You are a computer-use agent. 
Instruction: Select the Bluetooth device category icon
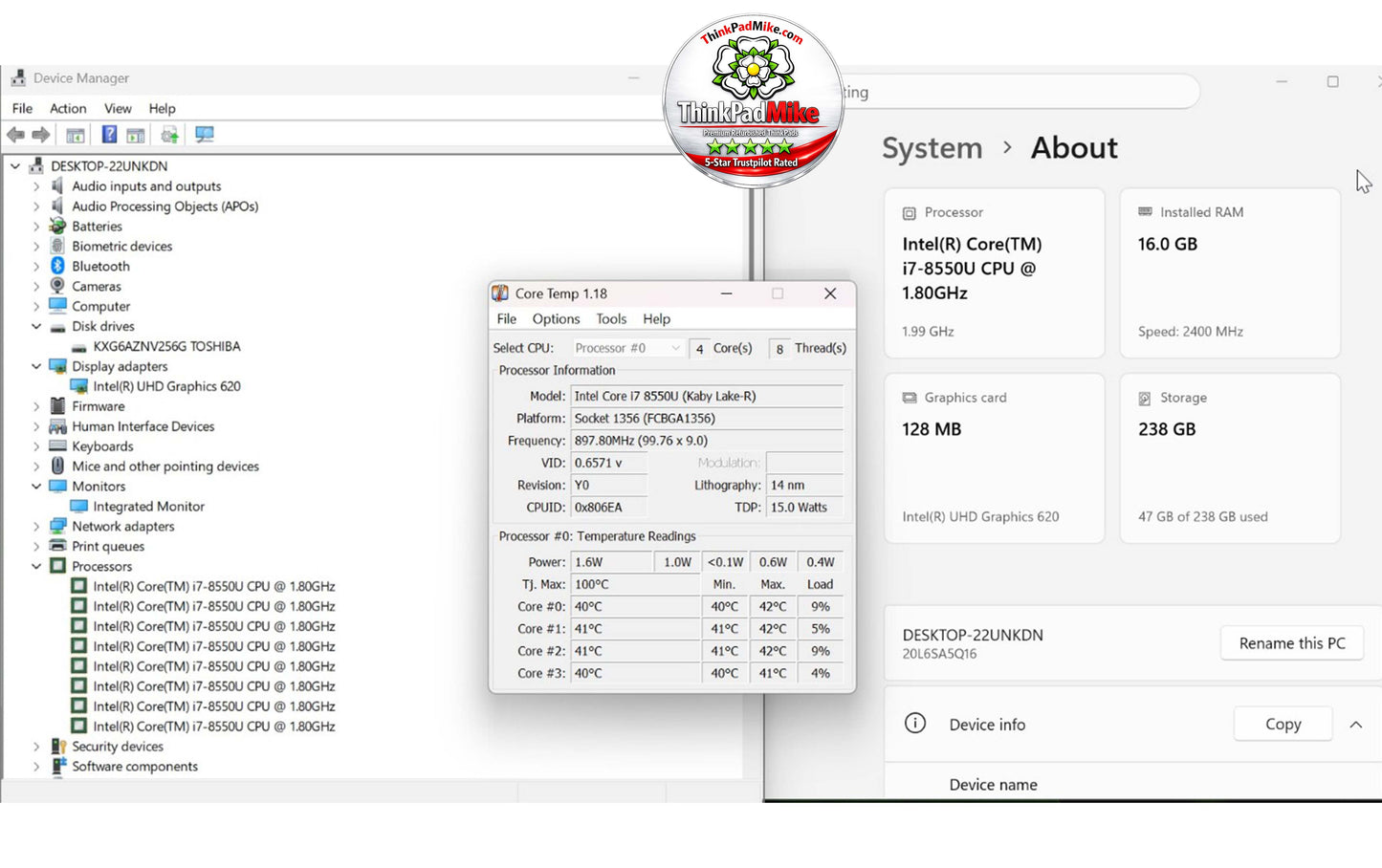tap(57, 266)
